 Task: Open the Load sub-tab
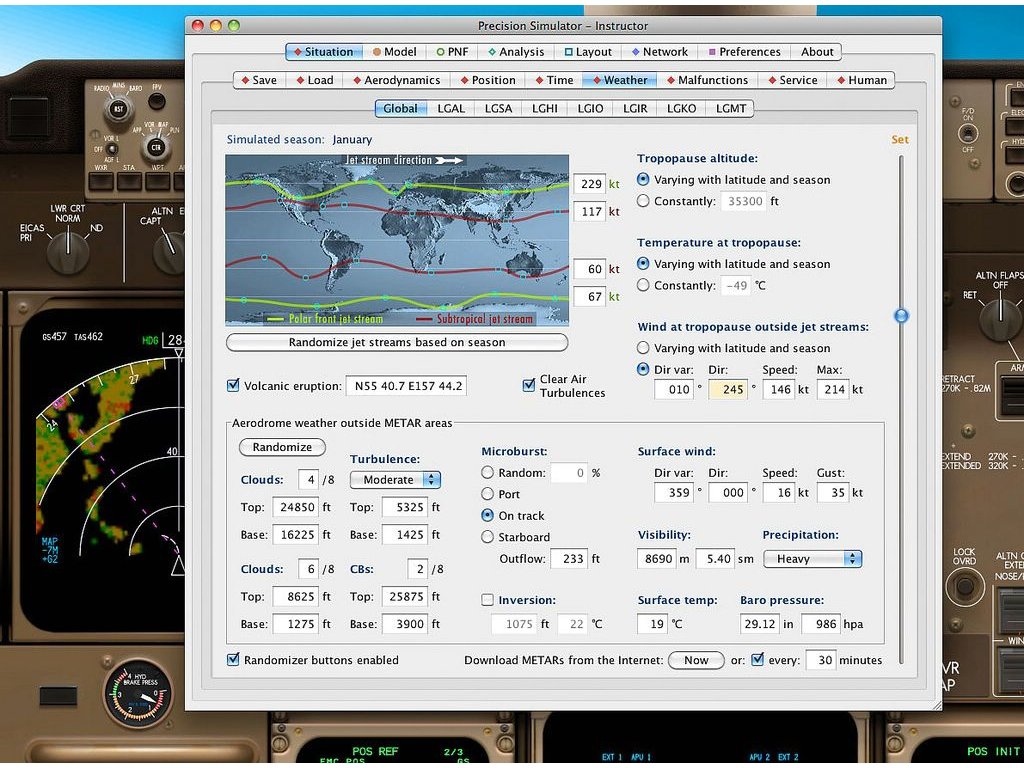pos(314,80)
